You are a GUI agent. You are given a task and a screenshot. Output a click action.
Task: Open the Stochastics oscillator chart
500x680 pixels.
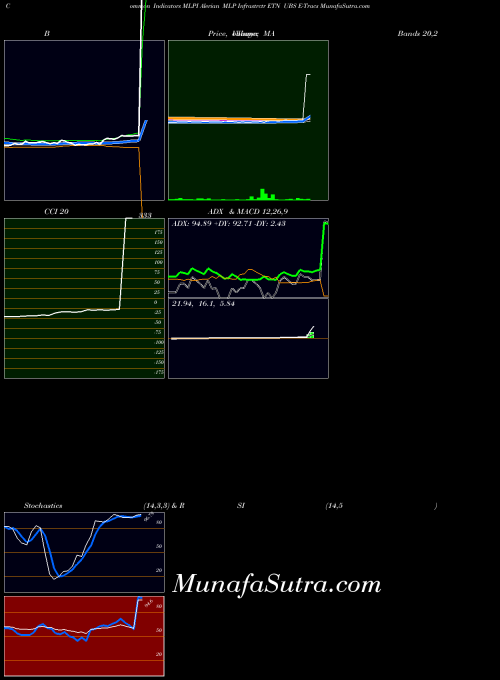click(85, 552)
